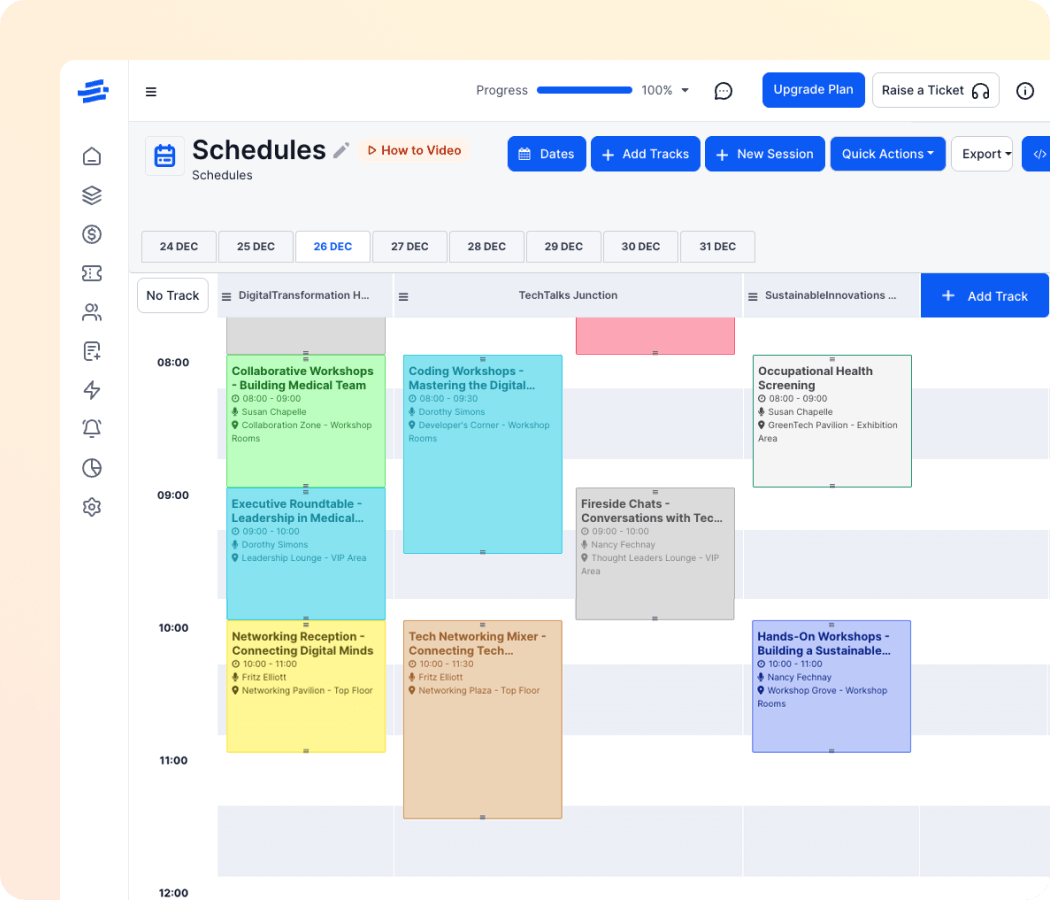Open the form-add sidebar icon
The image size is (1050, 900).
(x=92, y=351)
